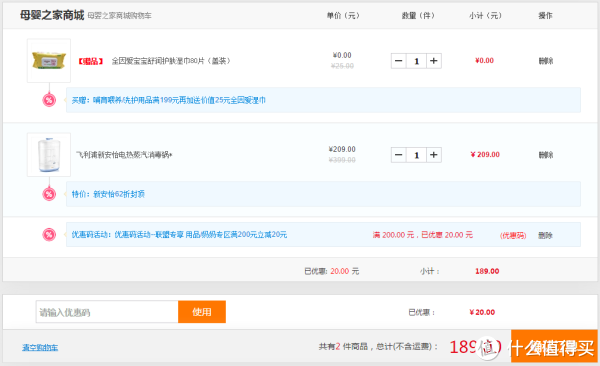Click the ¥ 209.00 subtotal of sterilizer
600x366 pixels.
(485, 155)
